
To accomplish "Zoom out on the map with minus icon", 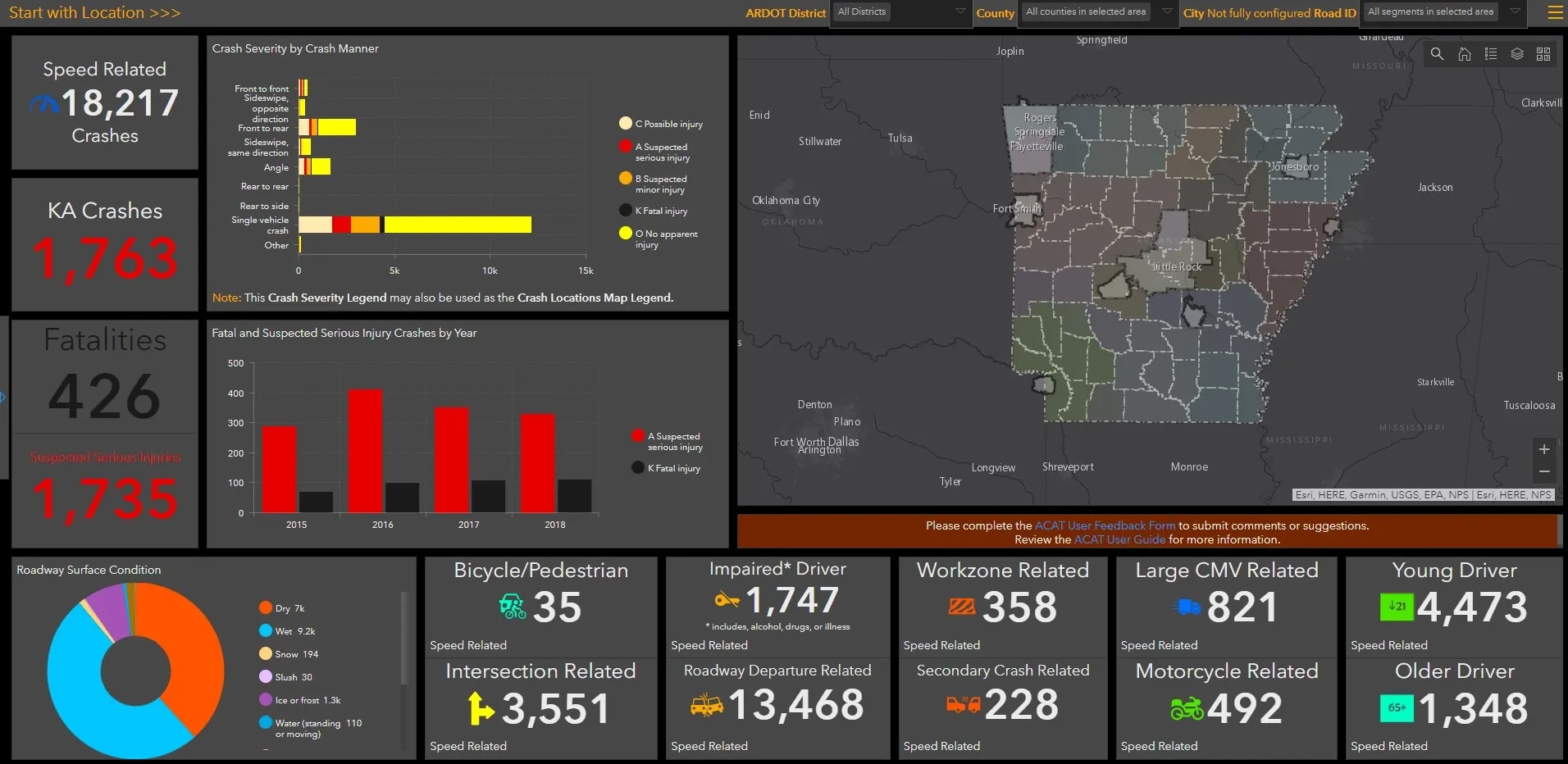I will 1545,471.
